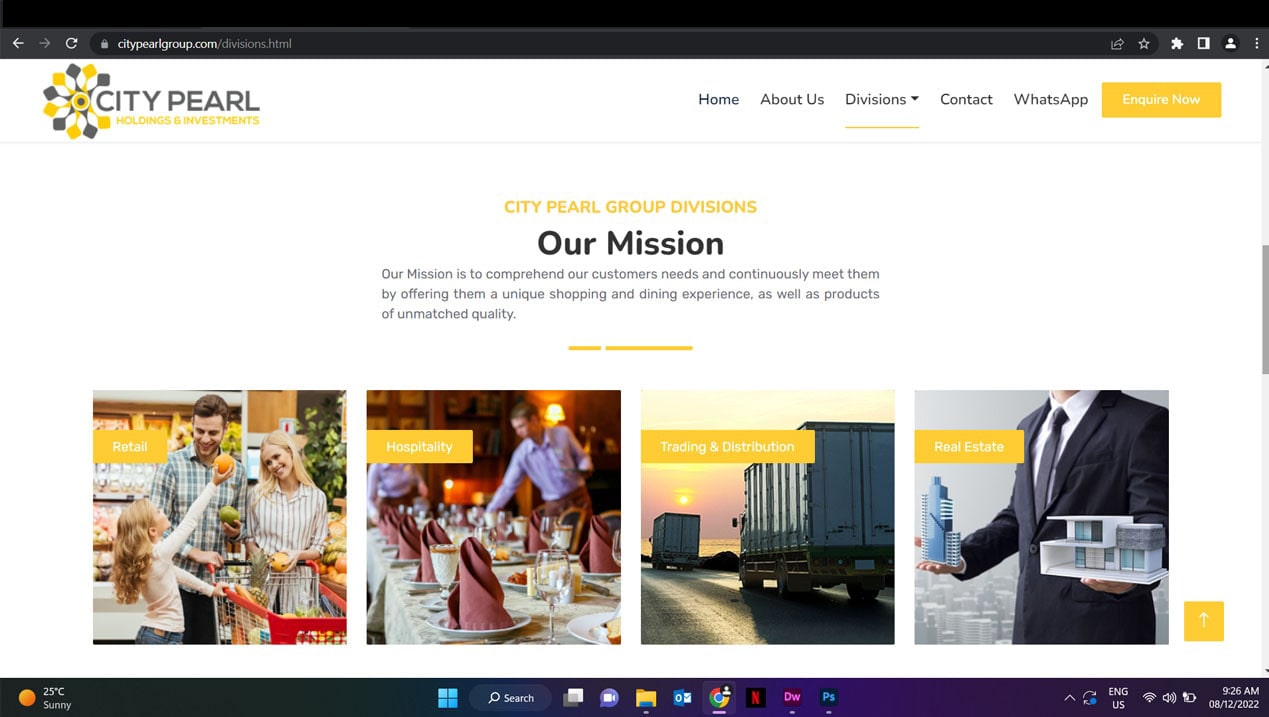Toggle the browser side panel icon
The height and width of the screenshot is (717, 1269).
click(x=1203, y=44)
